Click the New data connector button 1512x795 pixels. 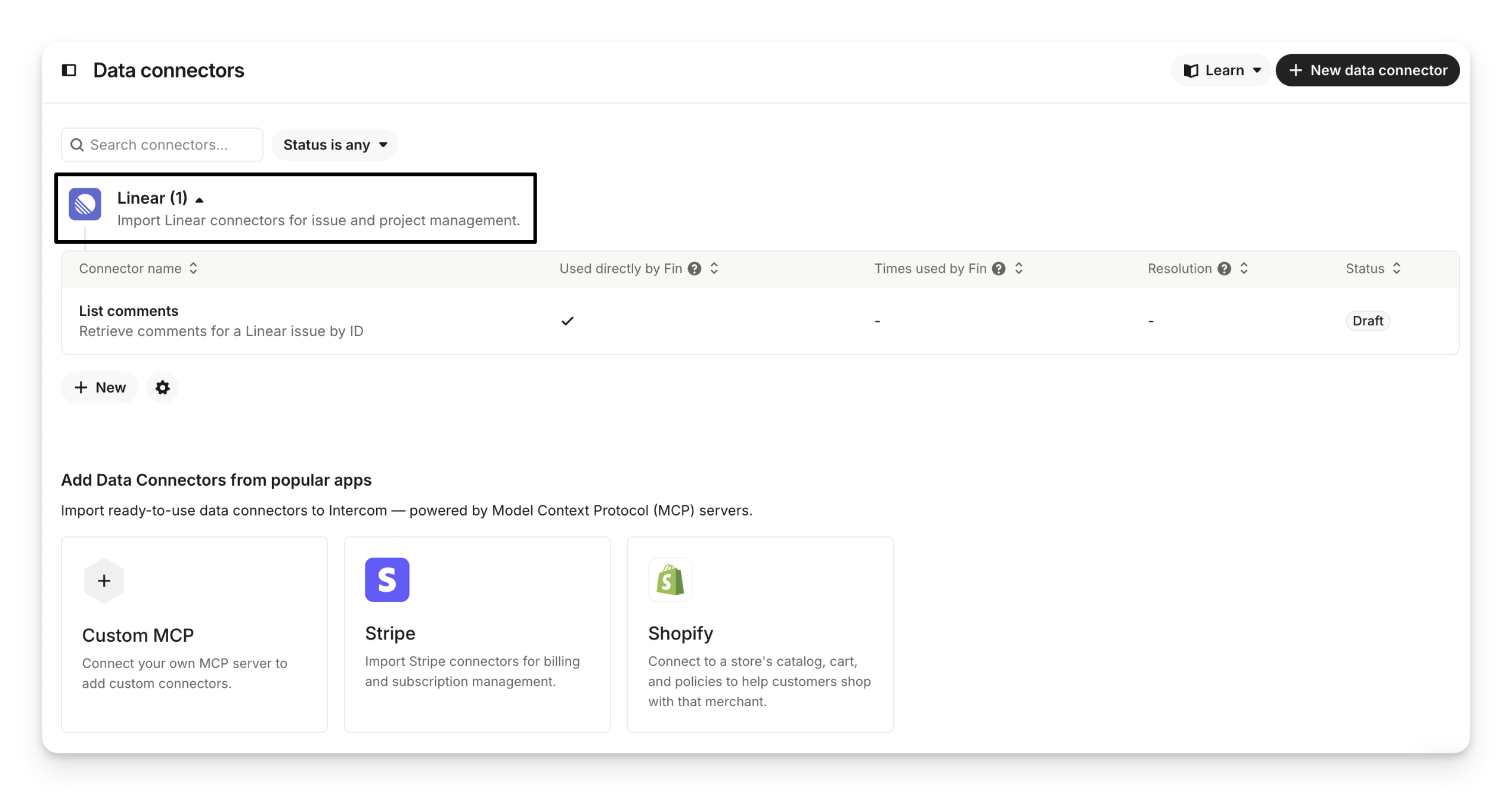coord(1367,70)
